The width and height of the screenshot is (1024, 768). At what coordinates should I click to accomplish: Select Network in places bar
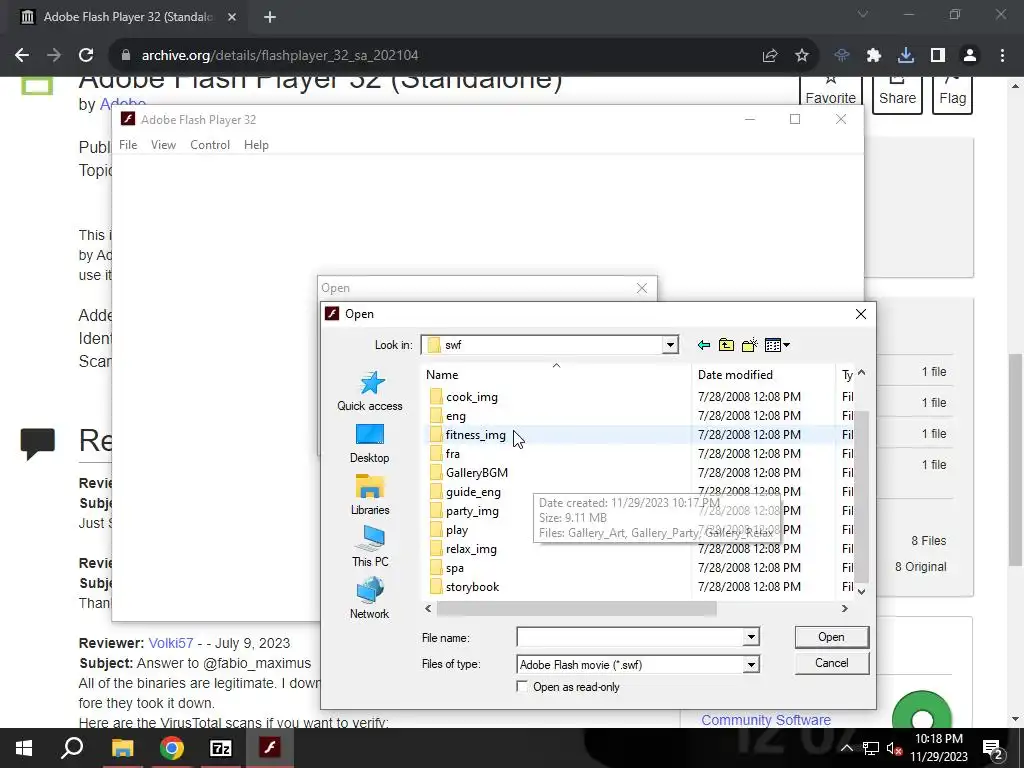pos(370,599)
